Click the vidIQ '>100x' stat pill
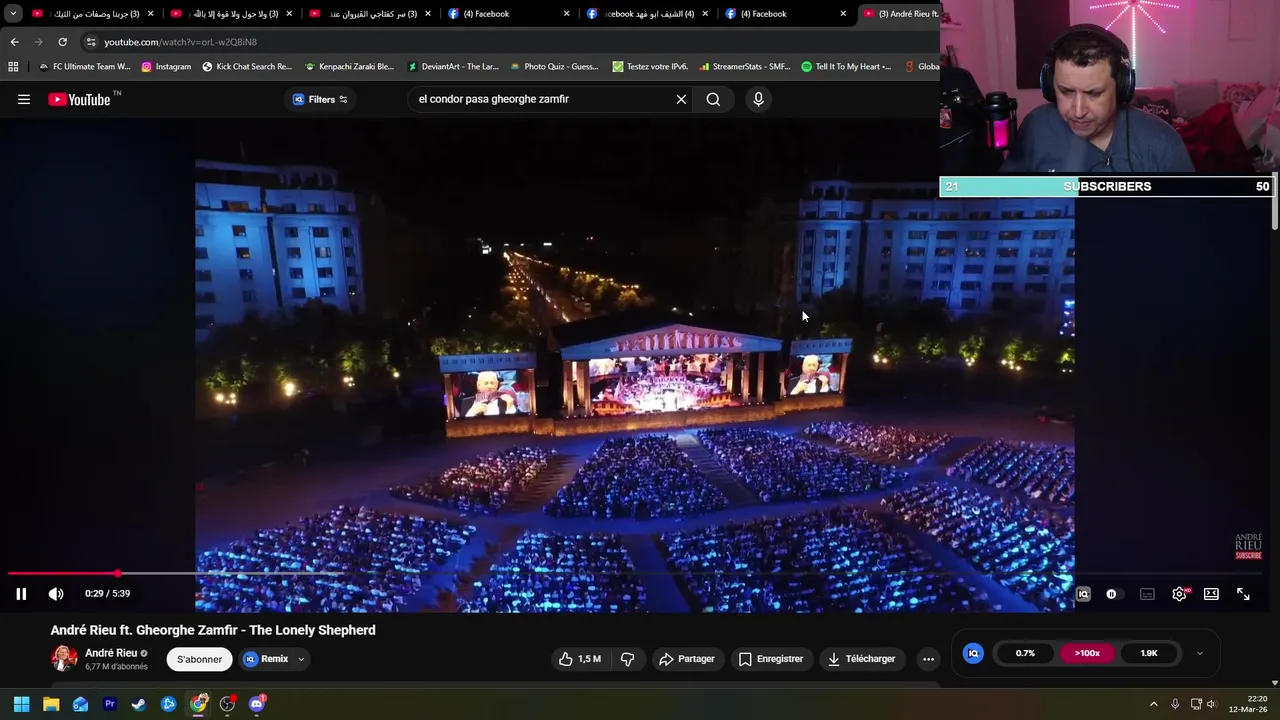The width and height of the screenshot is (1280, 720). [x=1087, y=653]
